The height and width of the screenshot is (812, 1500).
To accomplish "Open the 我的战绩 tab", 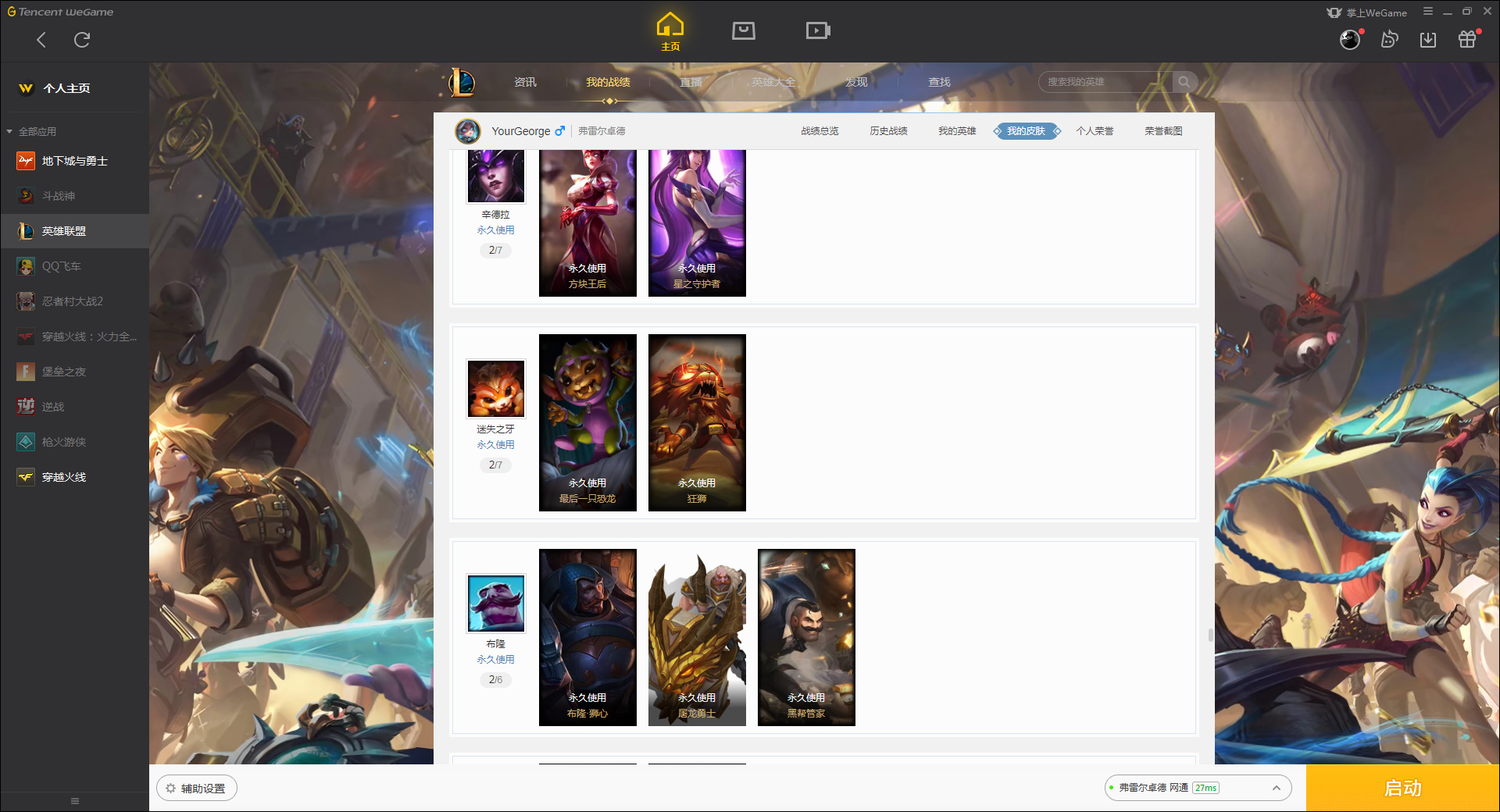I will [608, 82].
